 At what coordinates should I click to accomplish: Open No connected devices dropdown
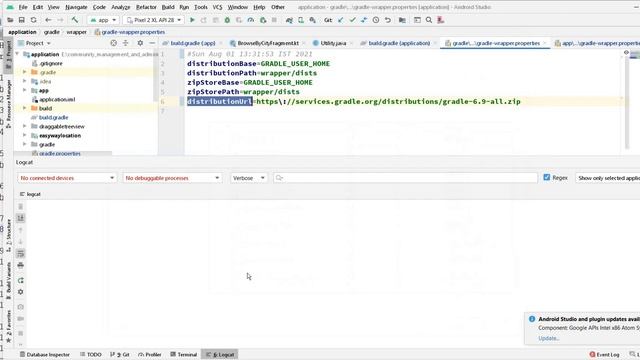[x=67, y=178]
